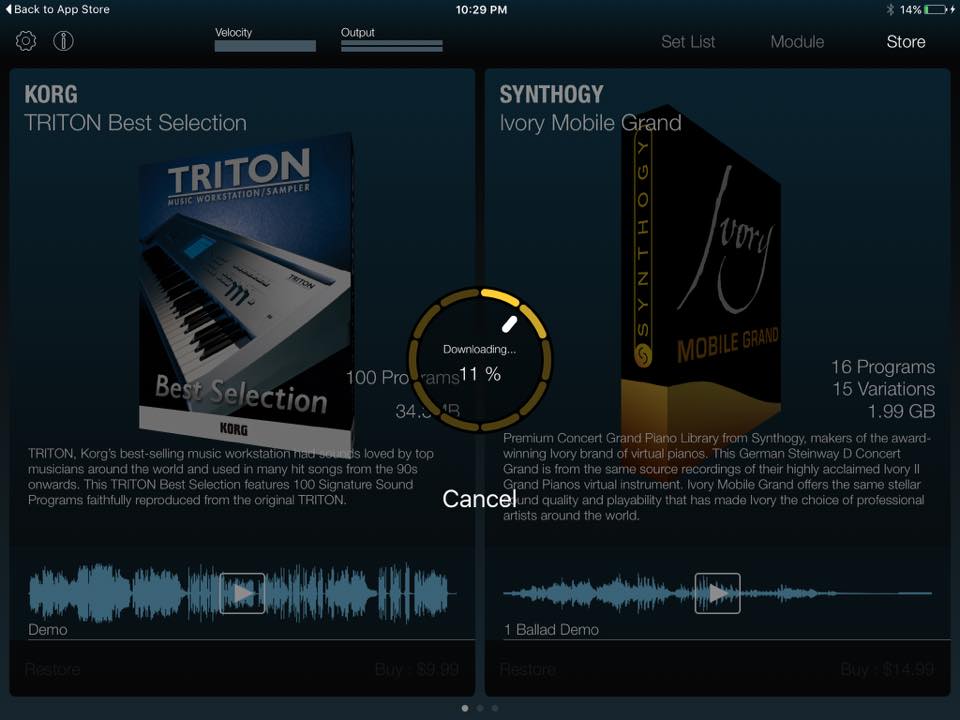The image size is (960, 720).
Task: Switch to the Module tab
Action: tap(797, 42)
